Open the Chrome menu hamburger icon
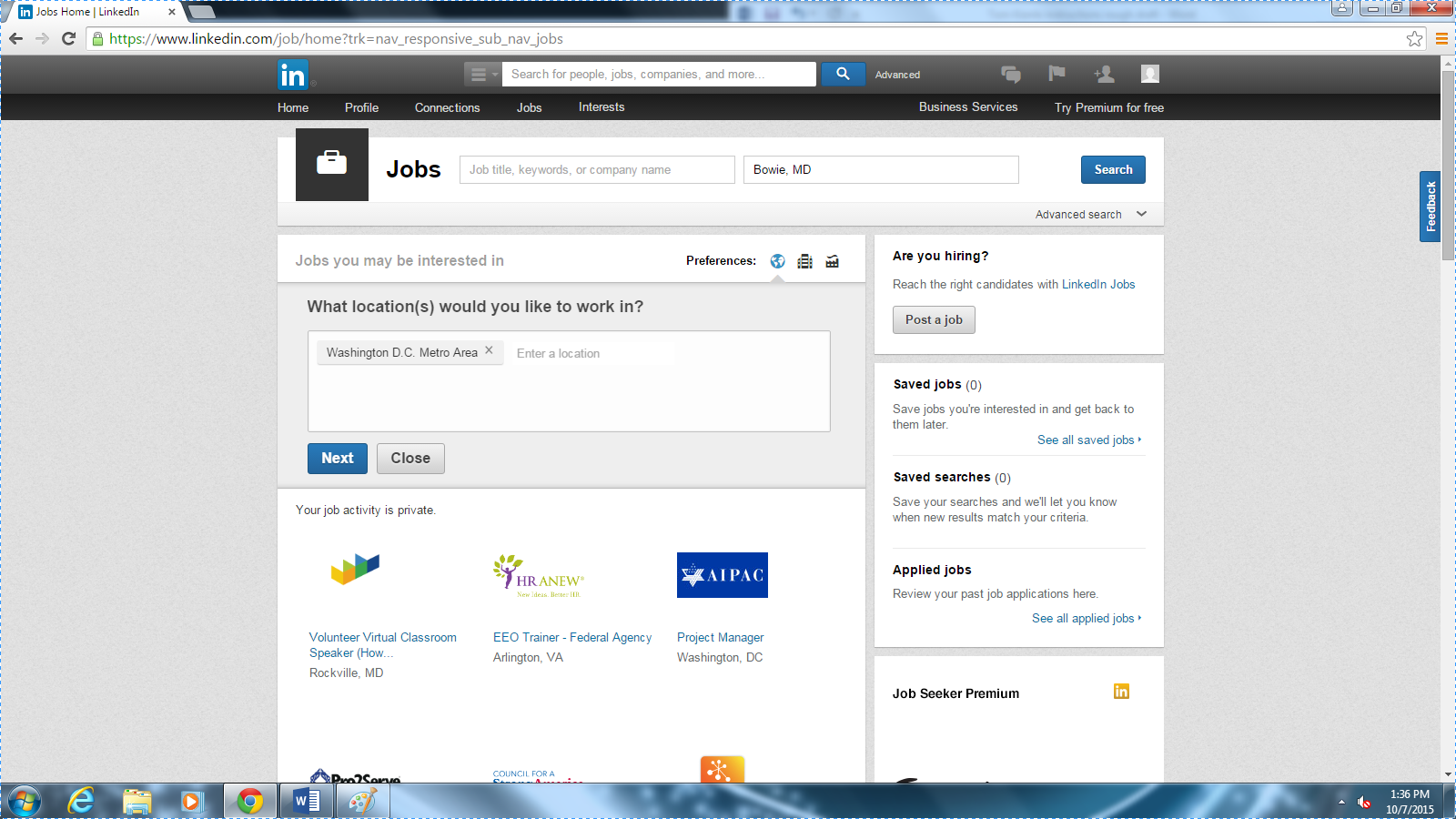The height and width of the screenshot is (819, 1456). (1441, 38)
